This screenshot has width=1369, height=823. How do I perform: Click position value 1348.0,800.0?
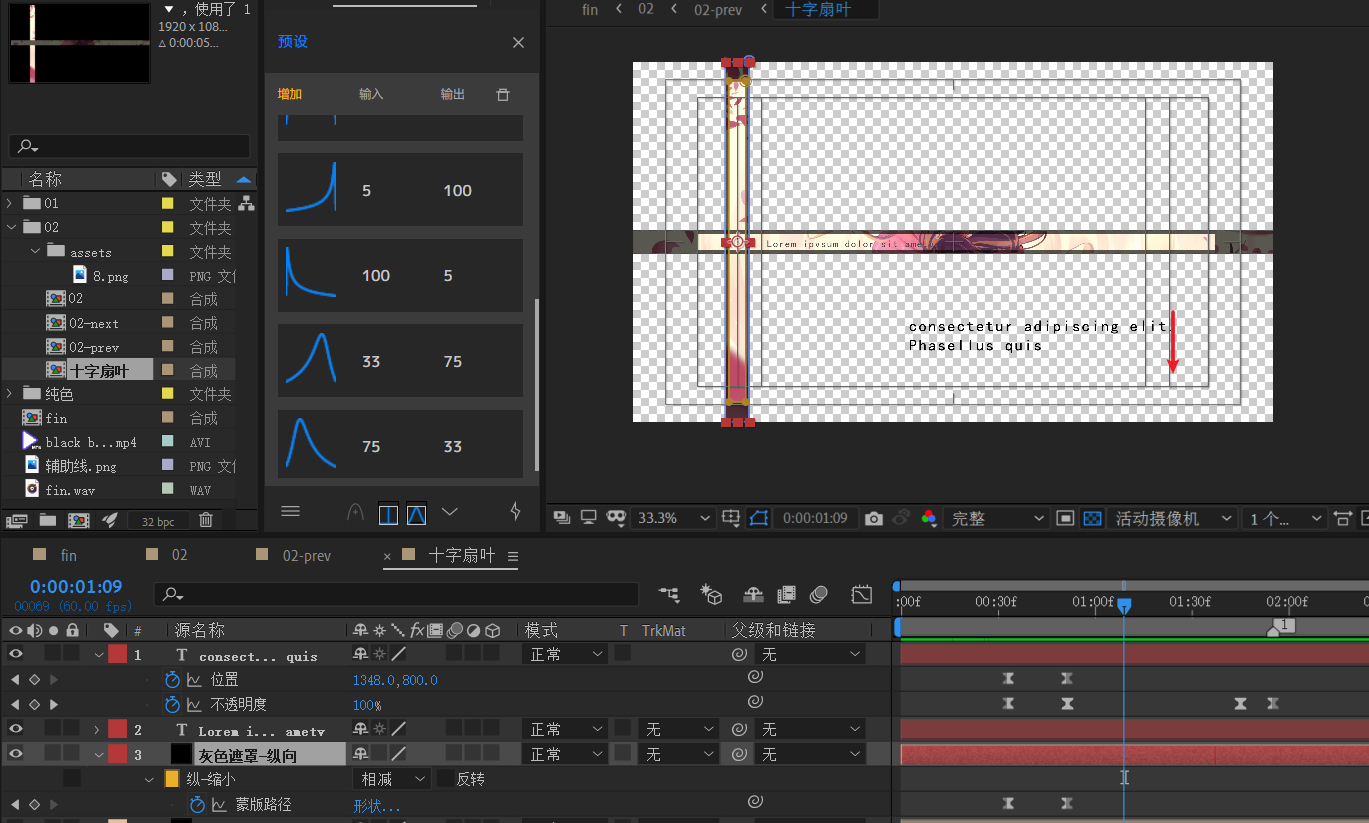pyautogui.click(x=395, y=680)
